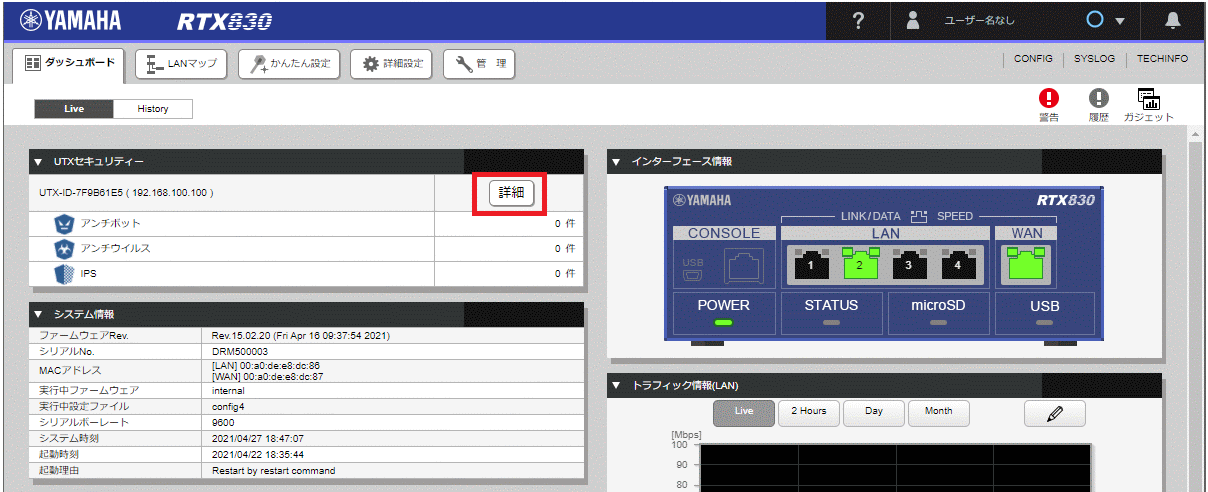Open the 詳細設定 tab
The width and height of the screenshot is (1208, 492).
point(392,64)
